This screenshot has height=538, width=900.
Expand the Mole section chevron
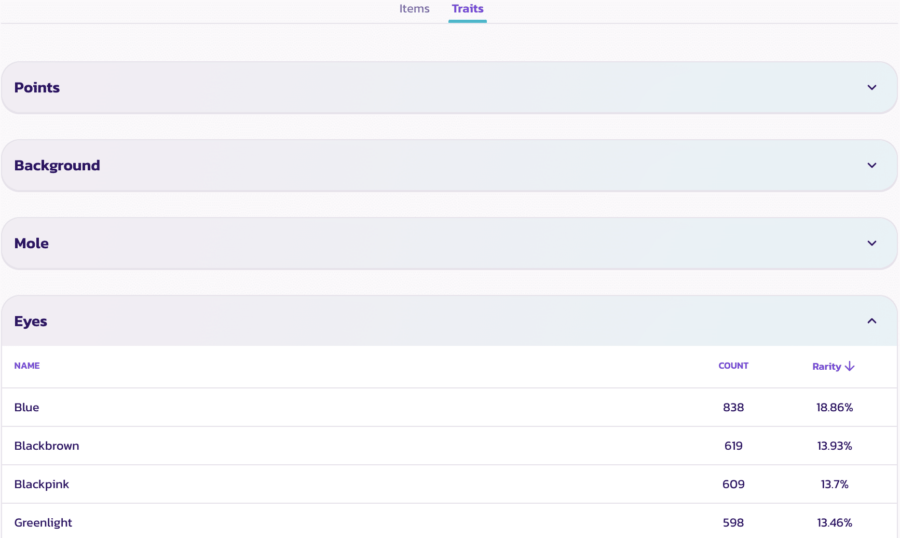871,244
